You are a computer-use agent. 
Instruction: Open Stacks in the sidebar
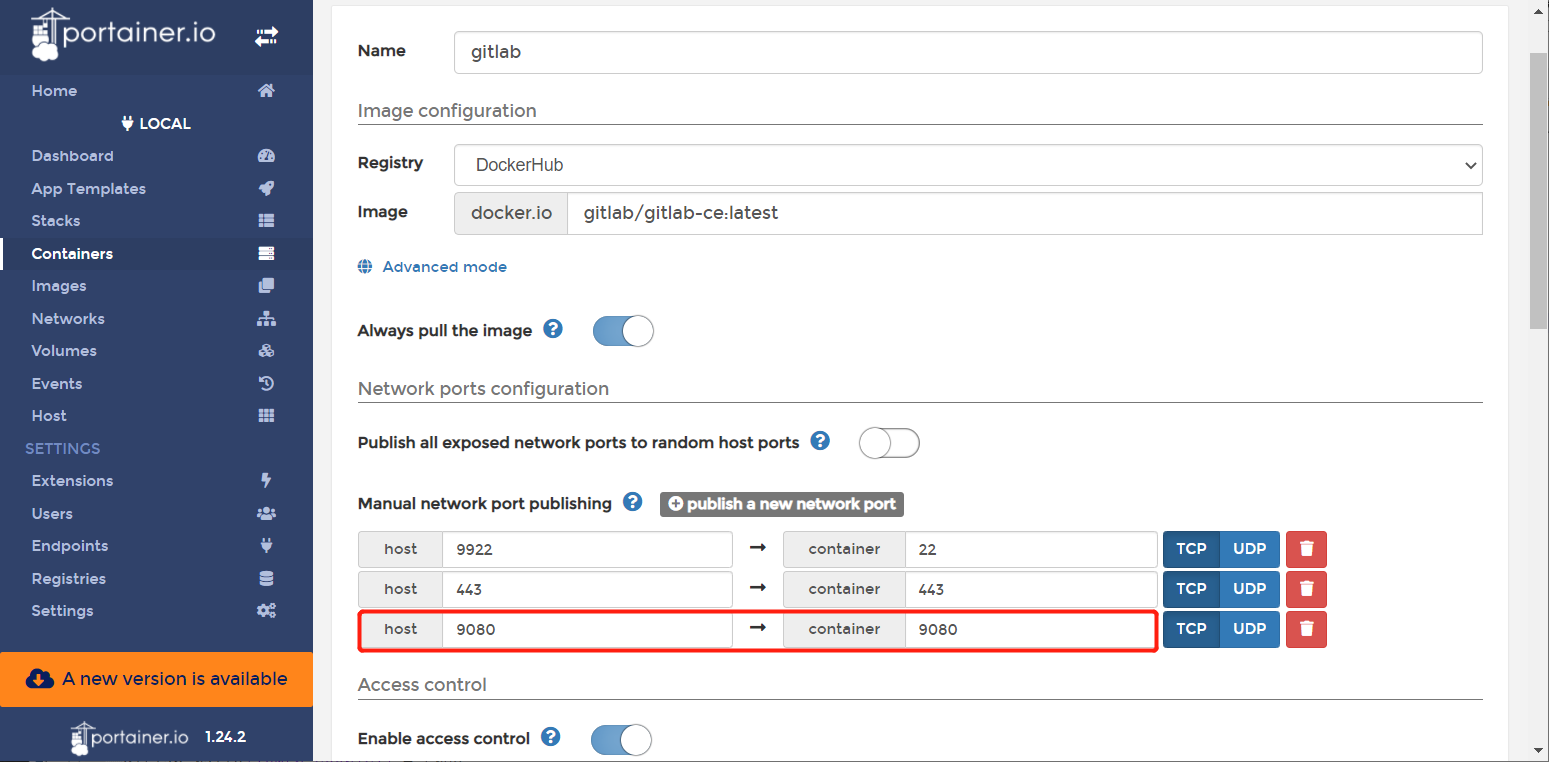[x=55, y=221]
